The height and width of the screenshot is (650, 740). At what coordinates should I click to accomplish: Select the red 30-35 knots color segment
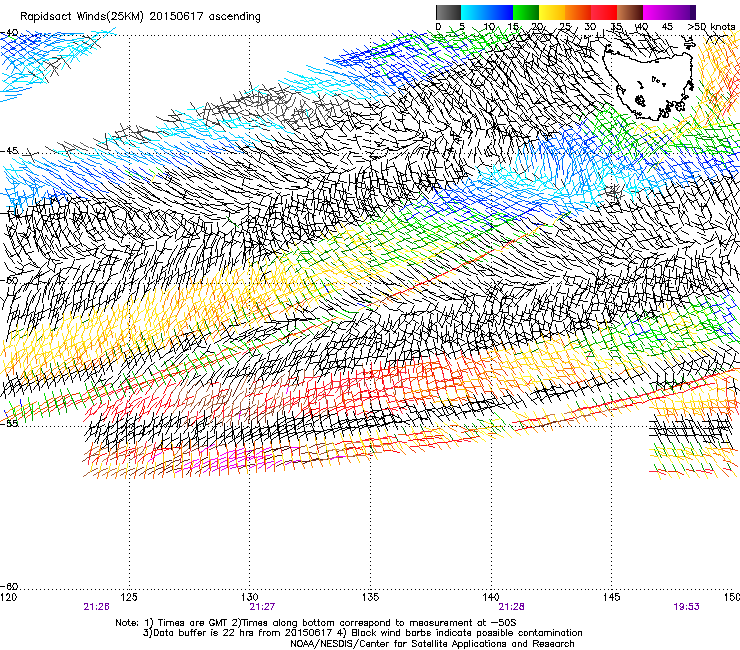(604, 12)
